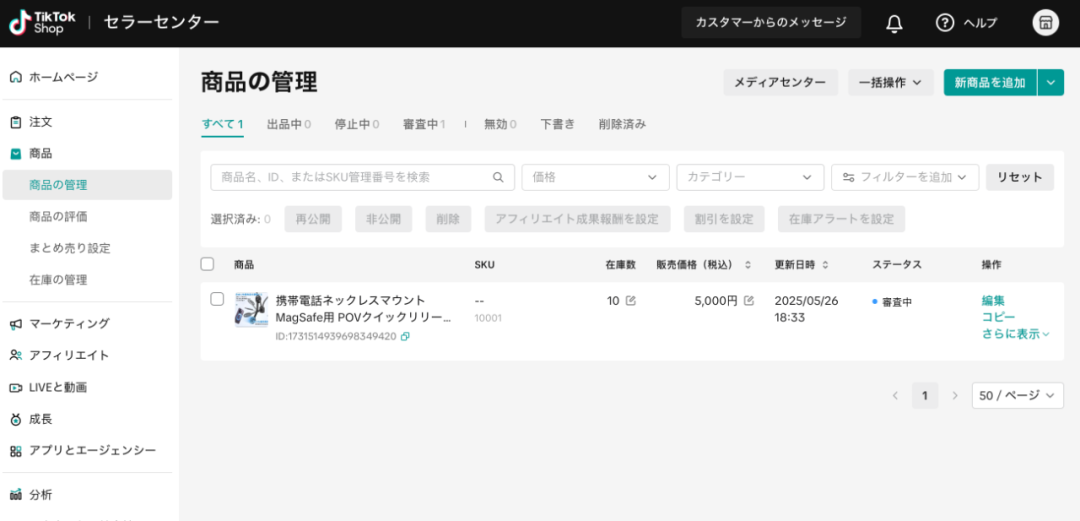Viewport: 1080px width, 521px height.
Task: Switch to the 無効 tab
Action: pyautogui.click(x=501, y=125)
